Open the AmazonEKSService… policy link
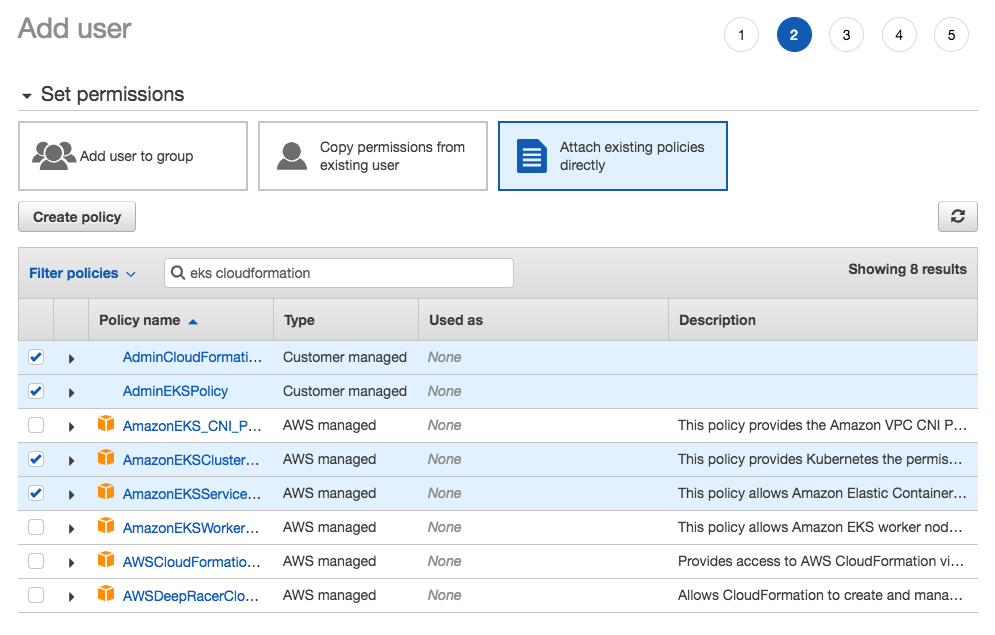 click(192, 494)
